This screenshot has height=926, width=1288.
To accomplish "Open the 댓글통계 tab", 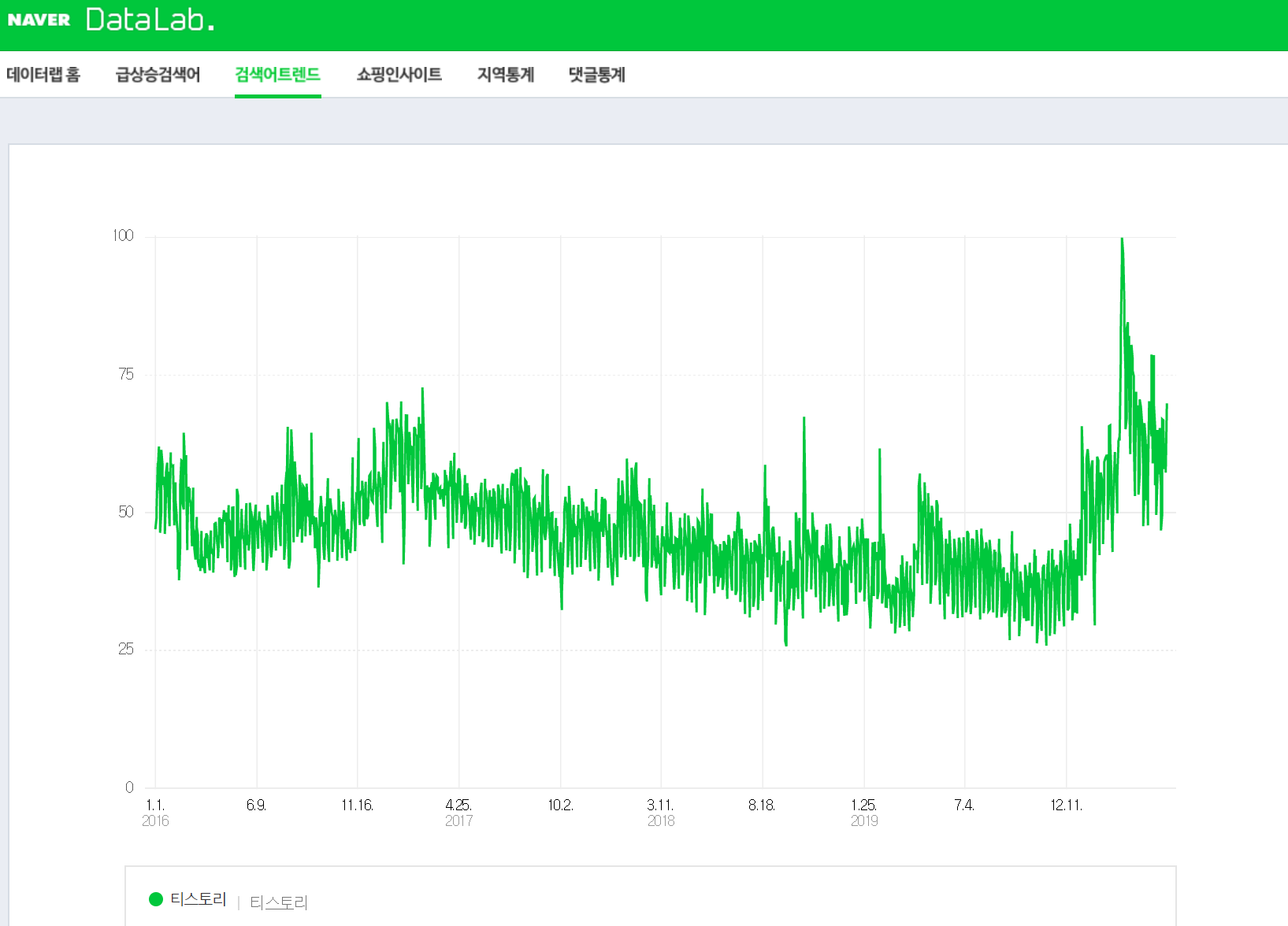I will [597, 75].
